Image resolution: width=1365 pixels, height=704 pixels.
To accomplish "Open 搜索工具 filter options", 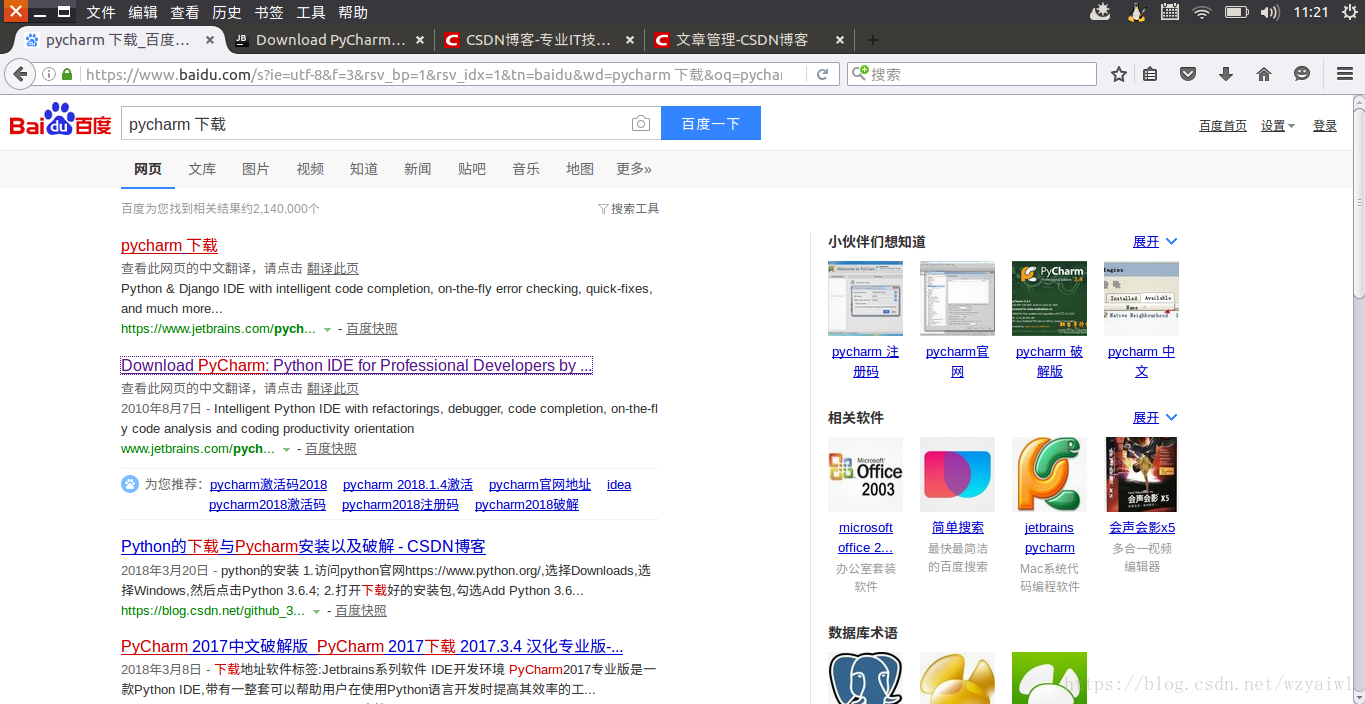I will tap(628, 208).
